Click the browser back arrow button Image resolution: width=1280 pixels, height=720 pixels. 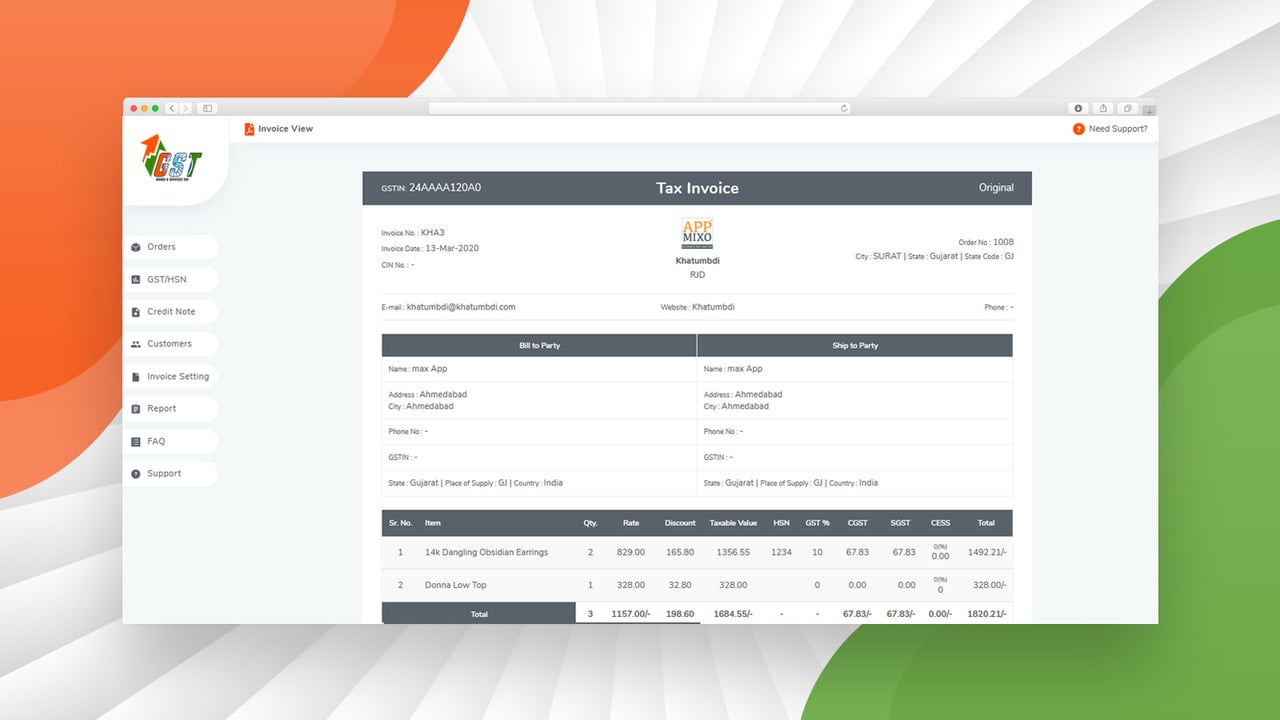pos(172,108)
